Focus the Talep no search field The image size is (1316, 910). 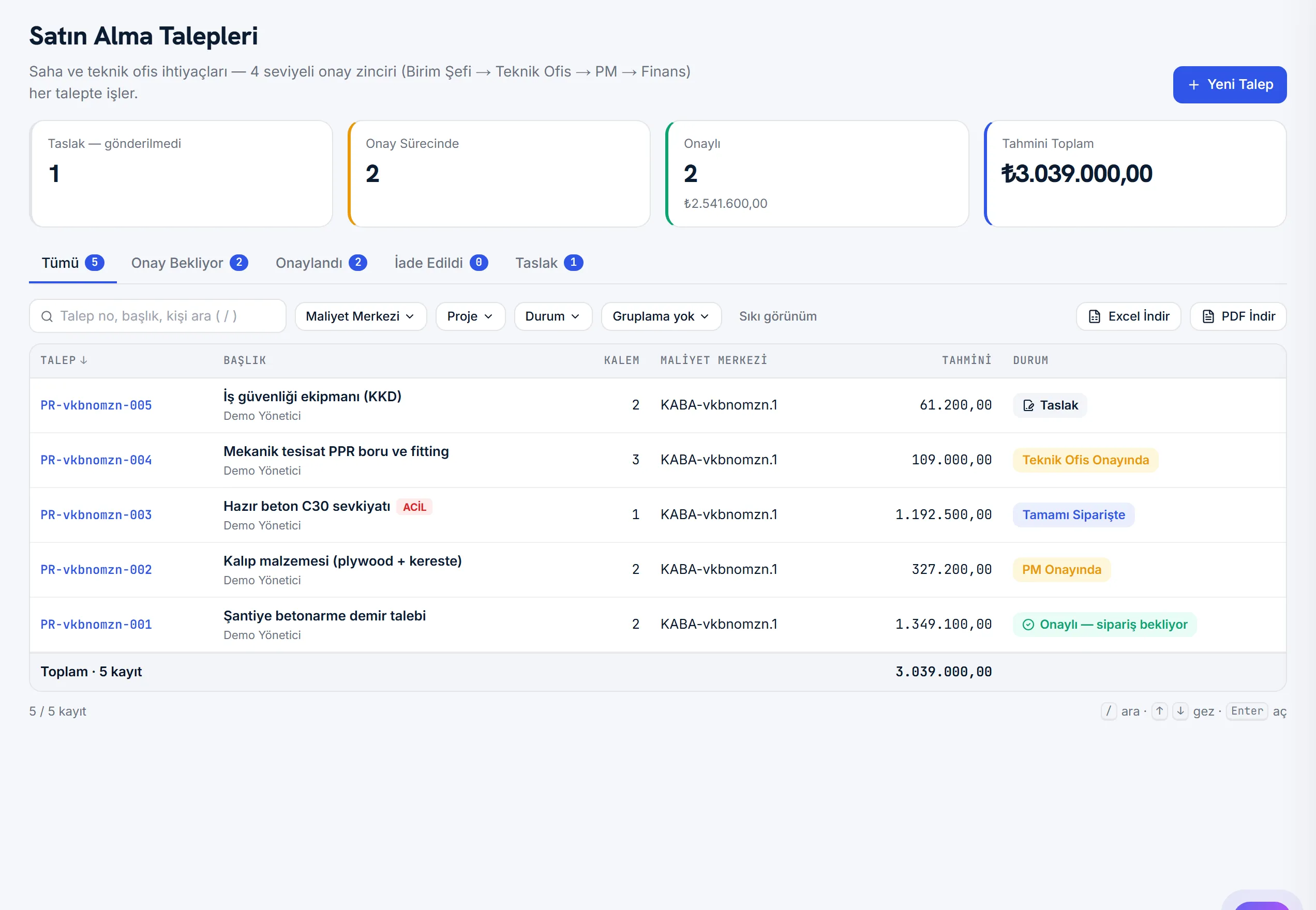[157, 316]
